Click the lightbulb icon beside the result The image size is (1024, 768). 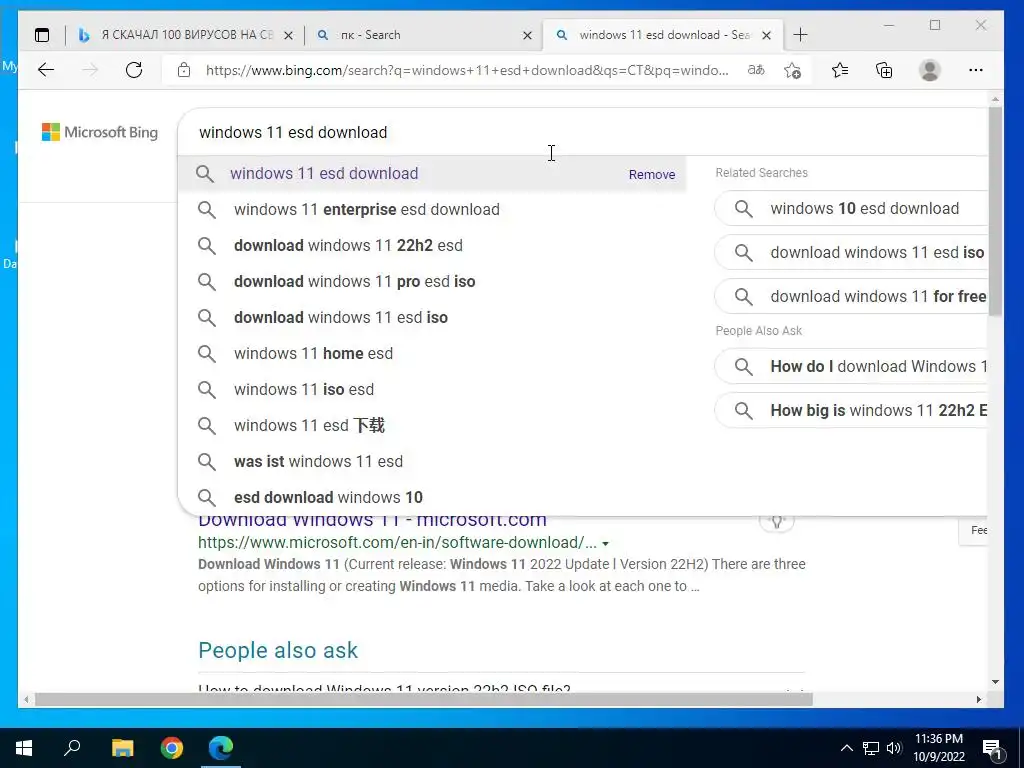click(776, 522)
